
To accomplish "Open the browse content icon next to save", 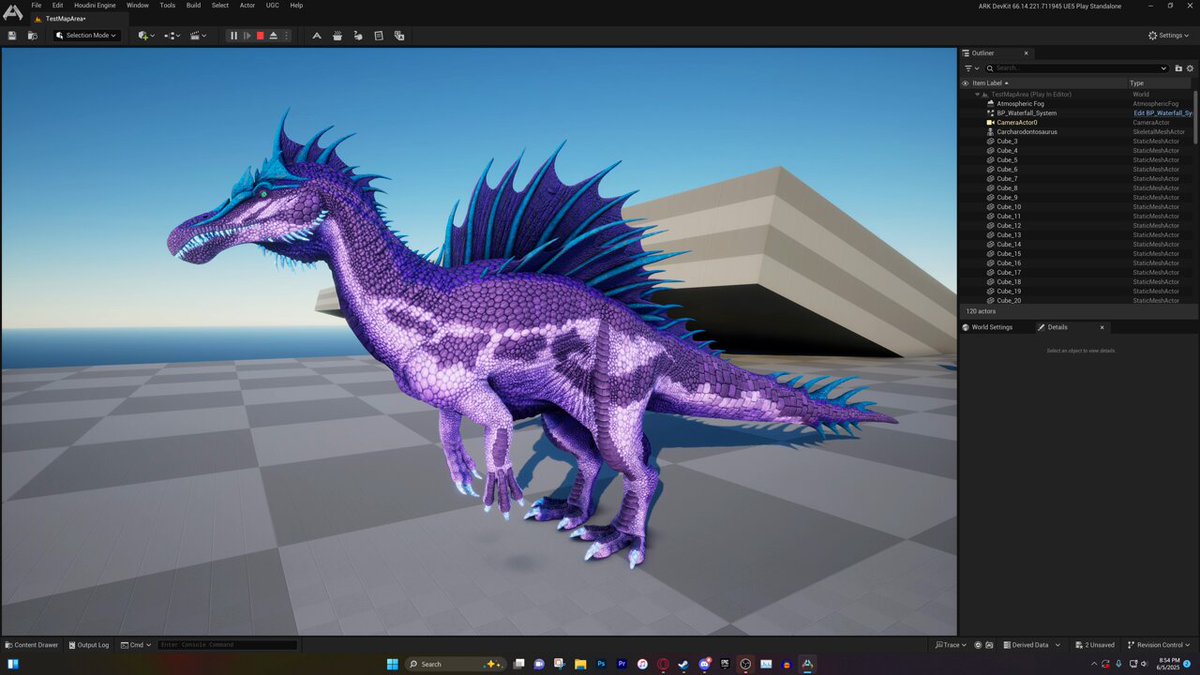I will 33,35.
